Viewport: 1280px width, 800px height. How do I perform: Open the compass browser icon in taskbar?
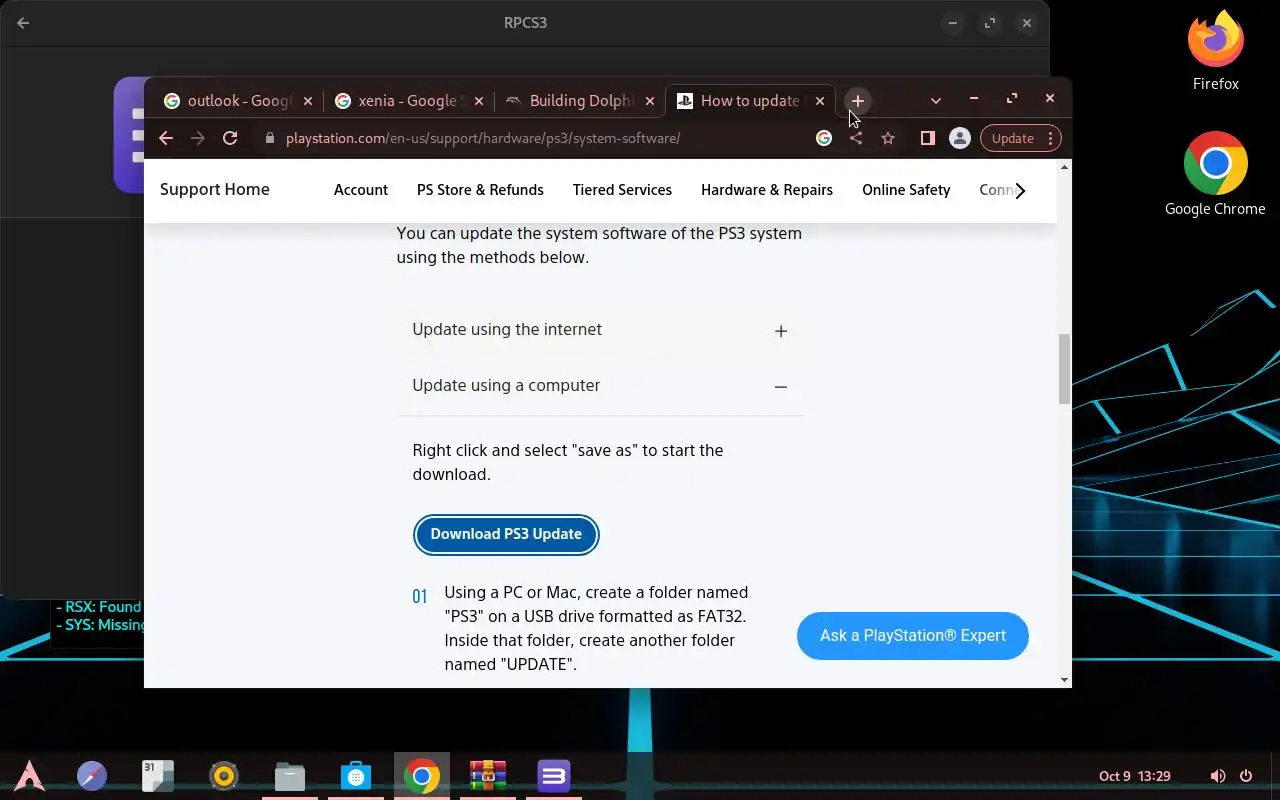pyautogui.click(x=92, y=776)
